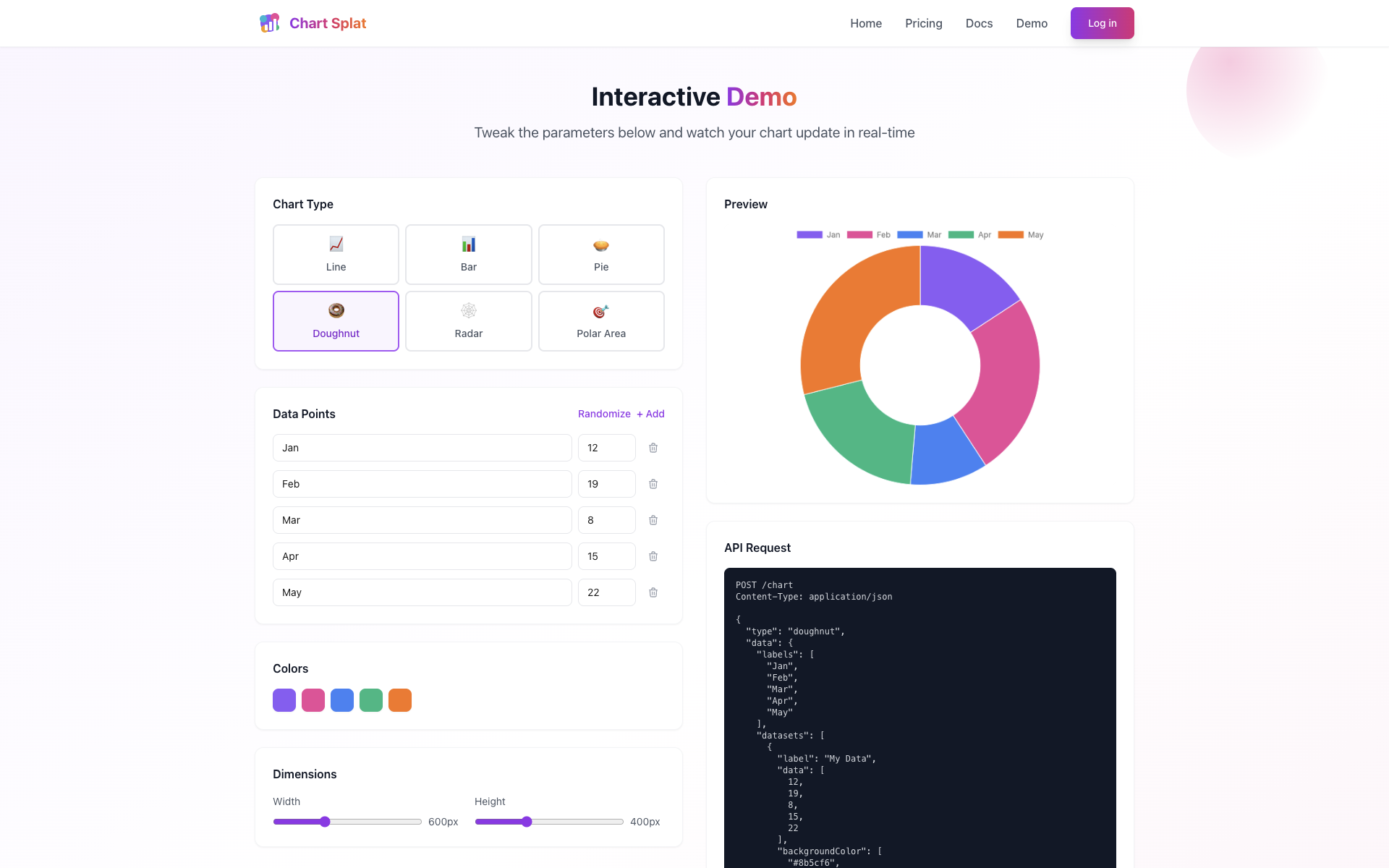Screen dimensions: 1389x868
Task: Toggle May legend item
Action: tap(1020, 235)
